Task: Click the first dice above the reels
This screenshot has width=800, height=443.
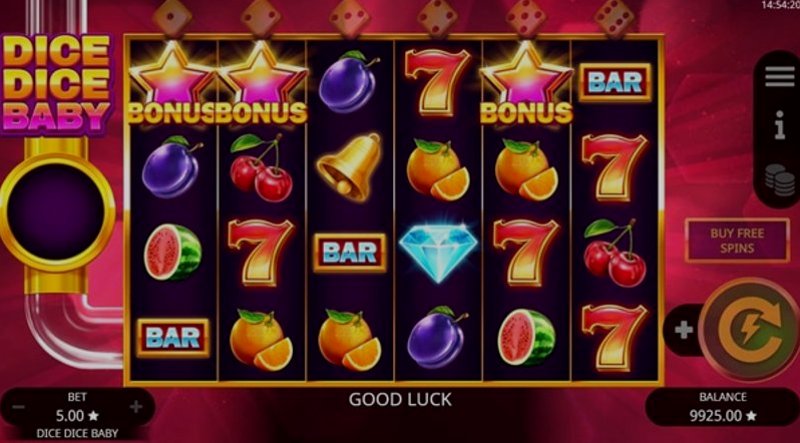Action: (x=172, y=18)
